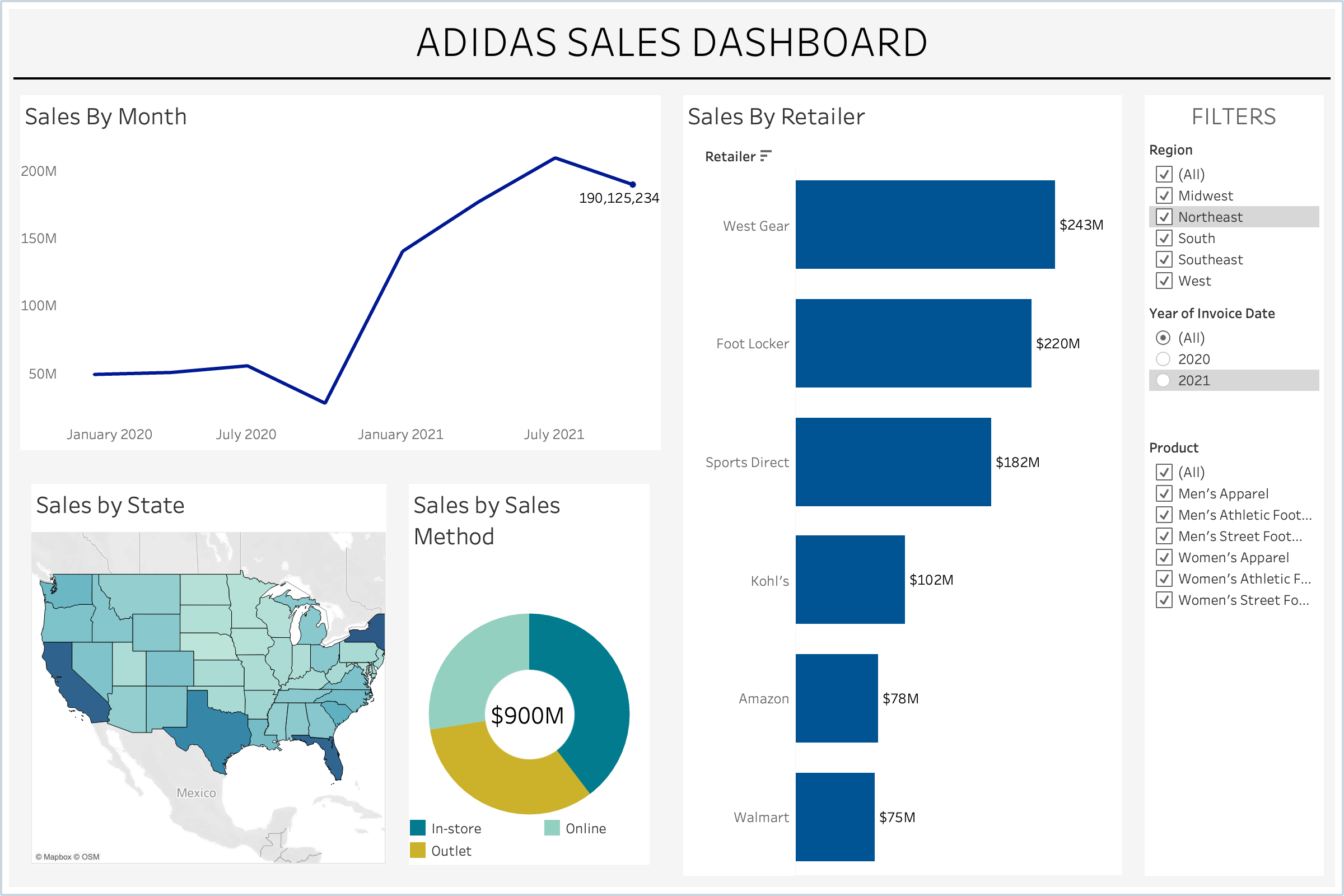The image size is (1344, 896).
Task: Click the In-store legend color swatch
Action: (418, 828)
